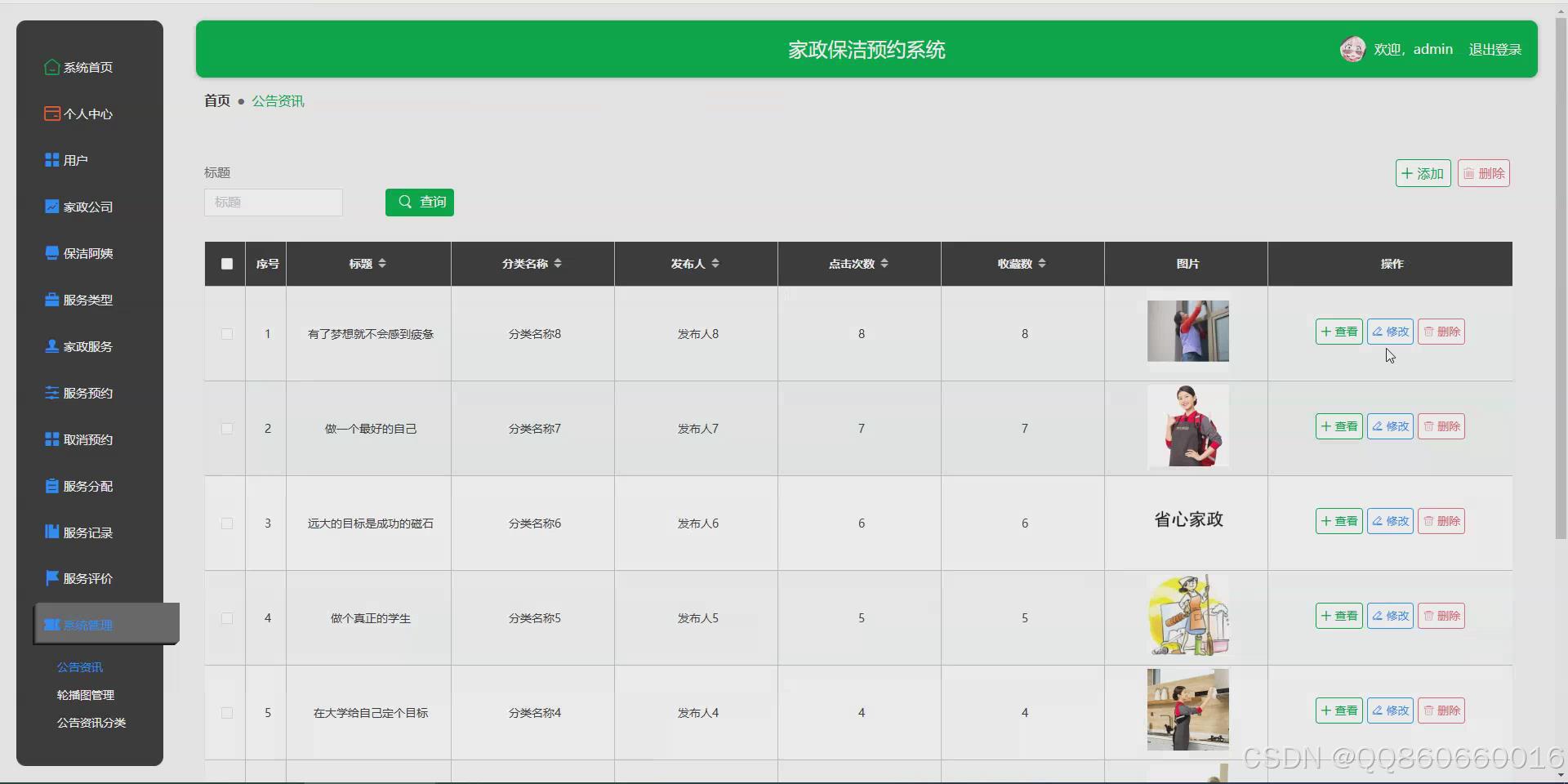Check the checkbox for row 2
The image size is (1568, 784).
[227, 429]
